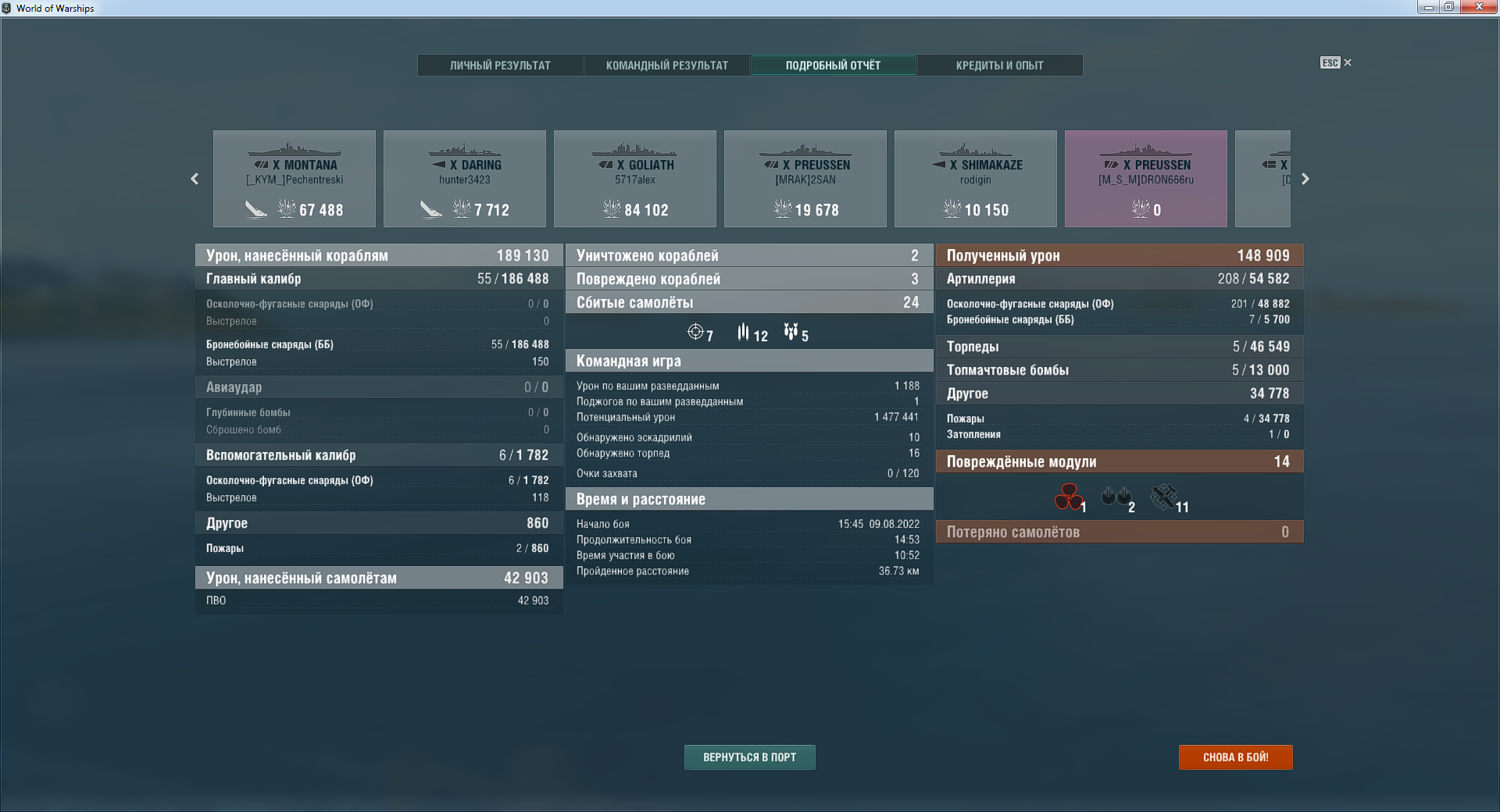Select the X Shimakaze ship card

[x=976, y=179]
